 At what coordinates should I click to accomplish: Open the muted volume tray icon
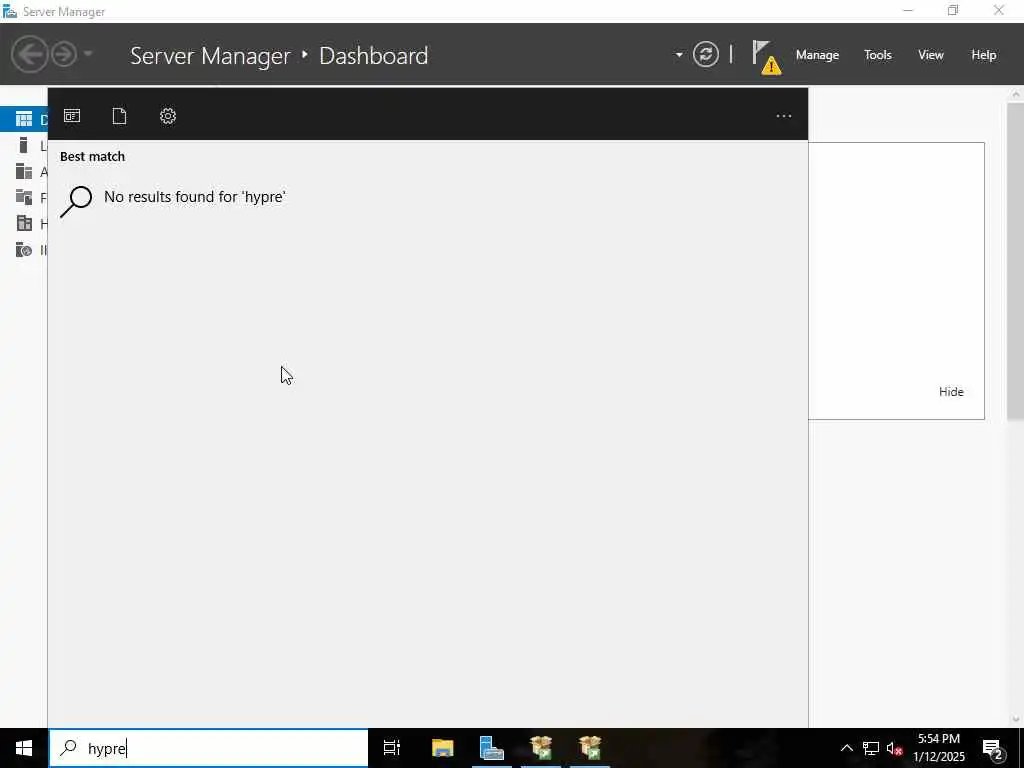pos(895,748)
